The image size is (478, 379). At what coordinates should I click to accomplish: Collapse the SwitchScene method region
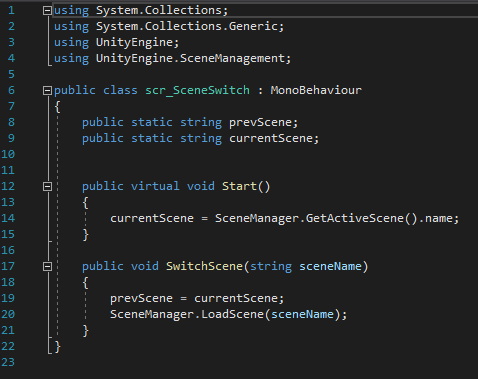point(47,266)
